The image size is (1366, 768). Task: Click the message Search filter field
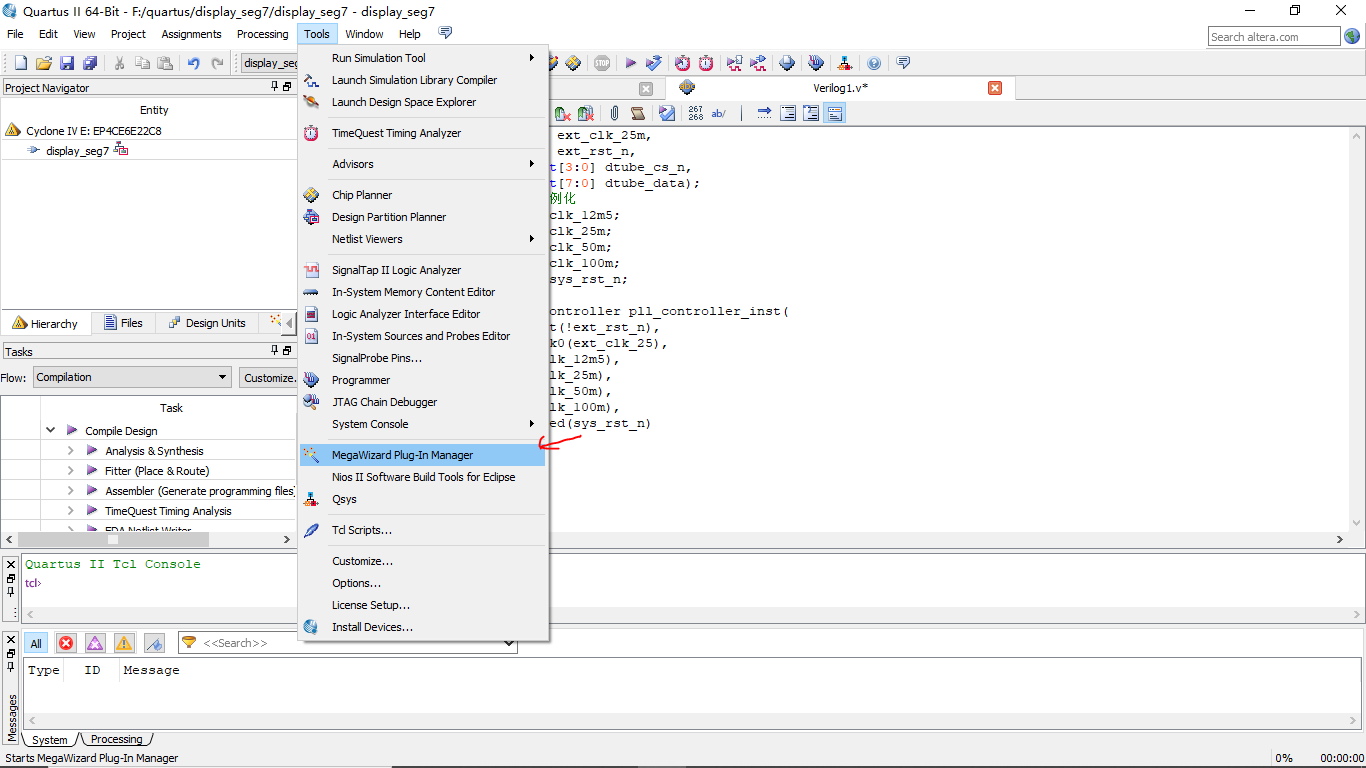tap(346, 643)
